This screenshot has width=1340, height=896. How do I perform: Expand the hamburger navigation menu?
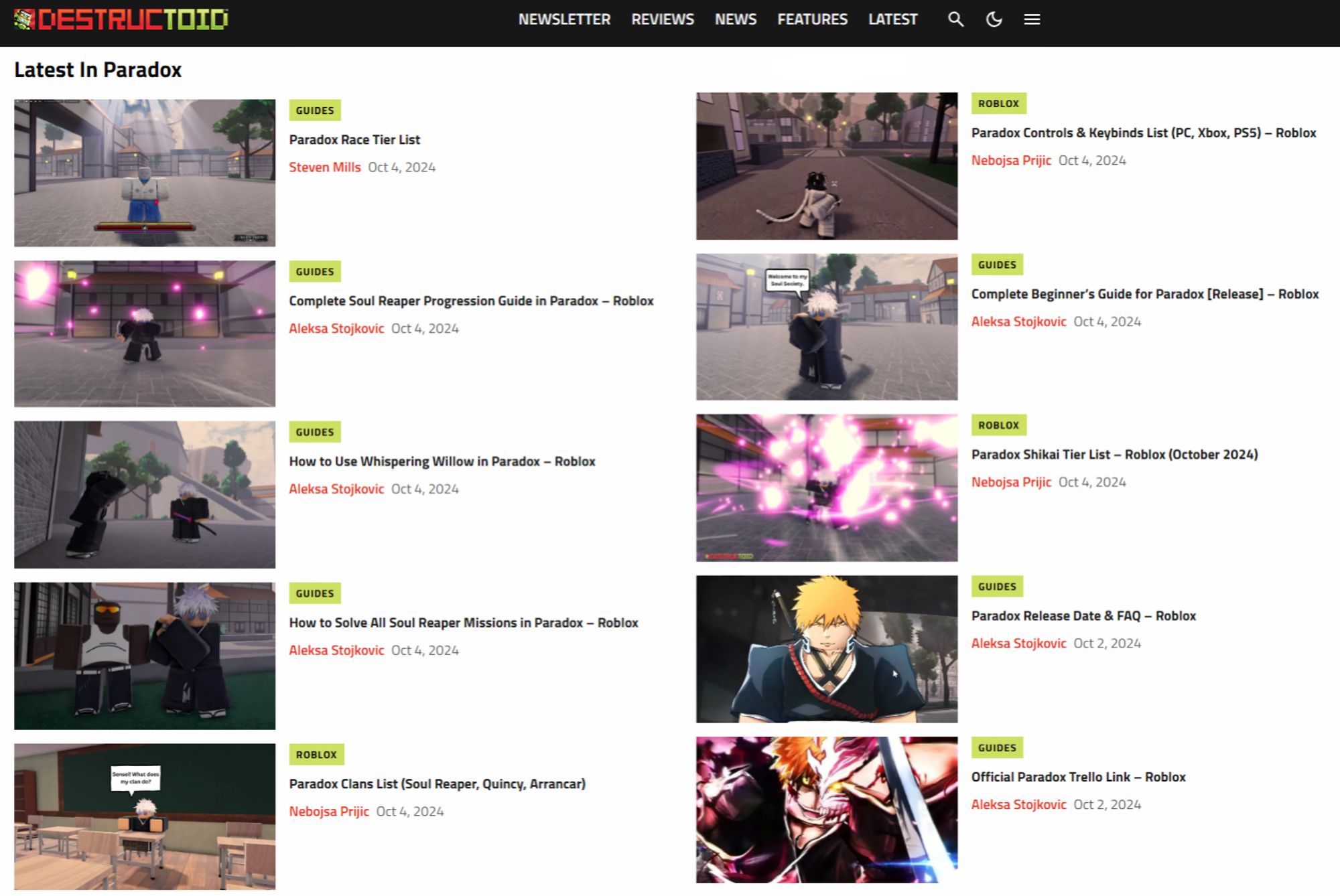1031,19
